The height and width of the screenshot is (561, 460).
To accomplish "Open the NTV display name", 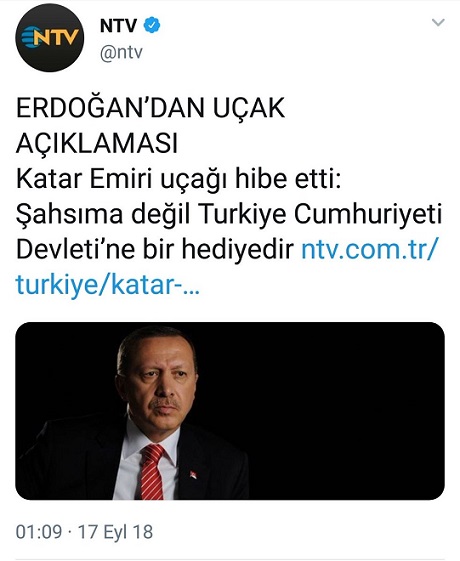I will 118,26.
